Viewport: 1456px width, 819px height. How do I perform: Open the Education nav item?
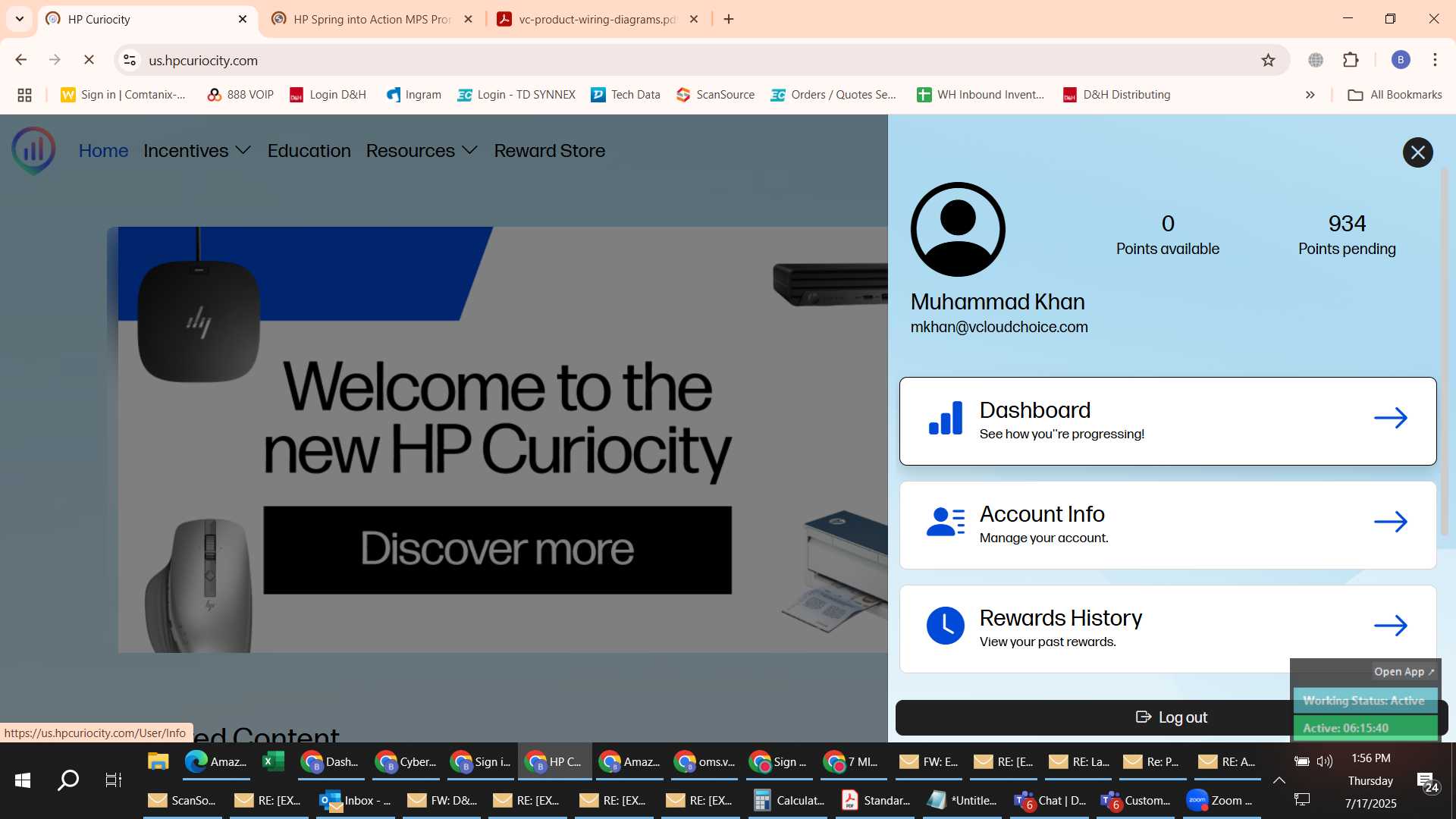tap(309, 151)
